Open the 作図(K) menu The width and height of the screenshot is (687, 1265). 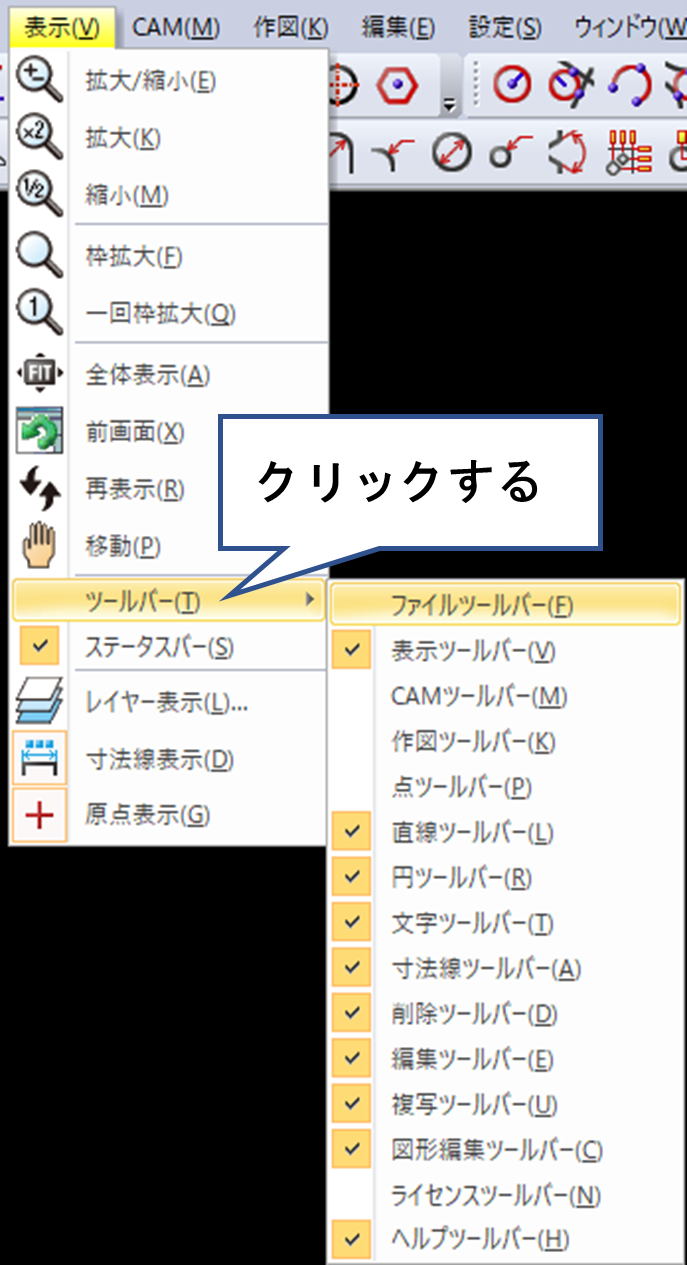291,27
